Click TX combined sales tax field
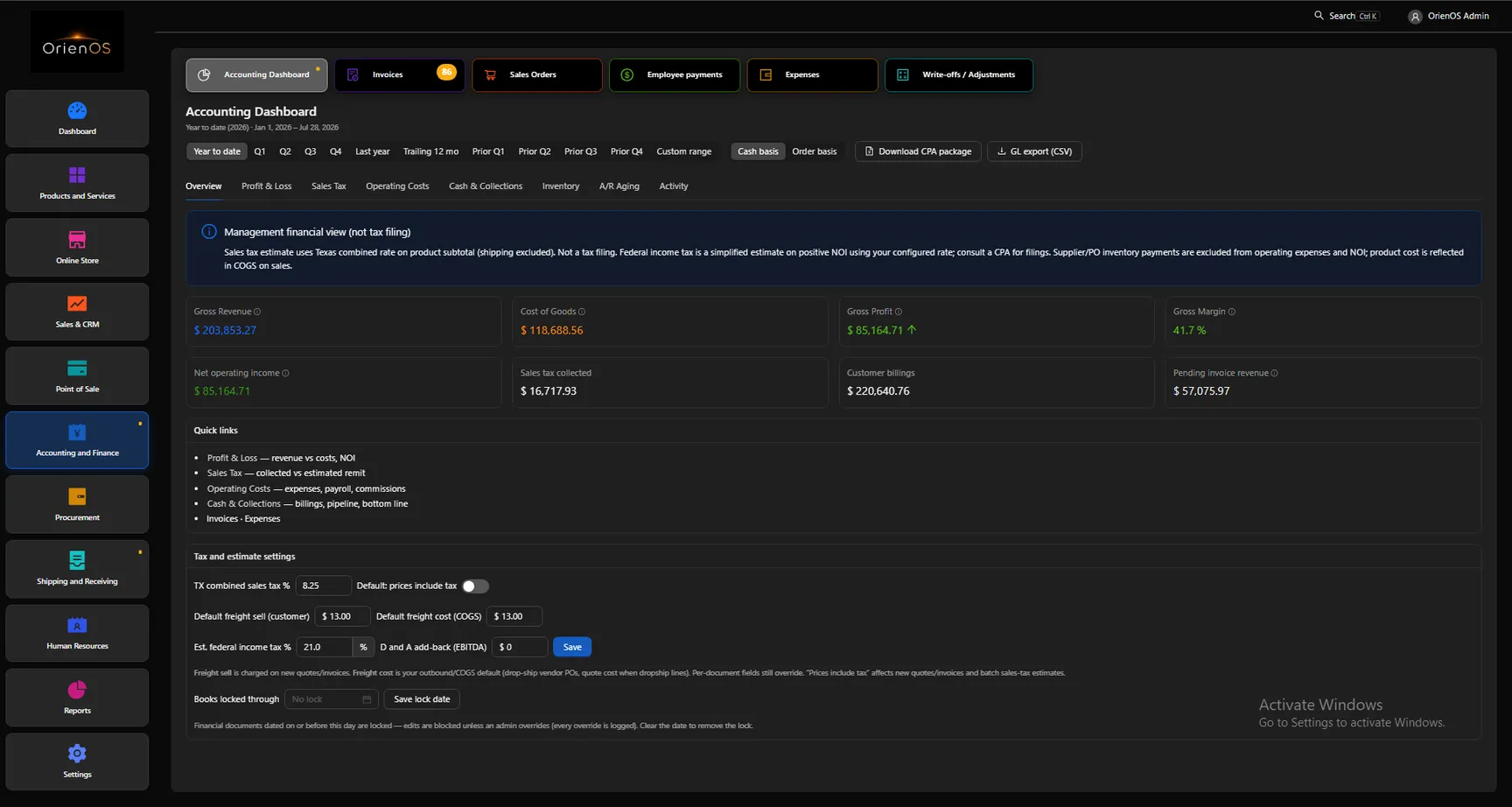 tap(323, 586)
